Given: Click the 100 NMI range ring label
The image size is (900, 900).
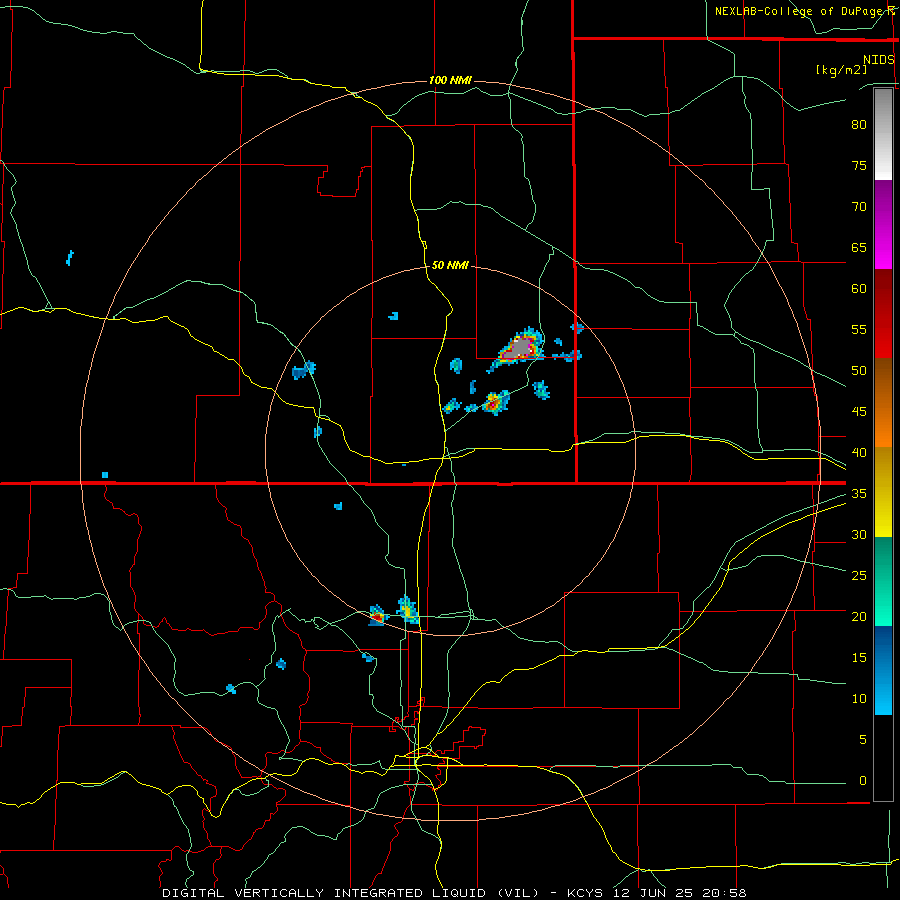Looking at the screenshot, I should [x=450, y=80].
